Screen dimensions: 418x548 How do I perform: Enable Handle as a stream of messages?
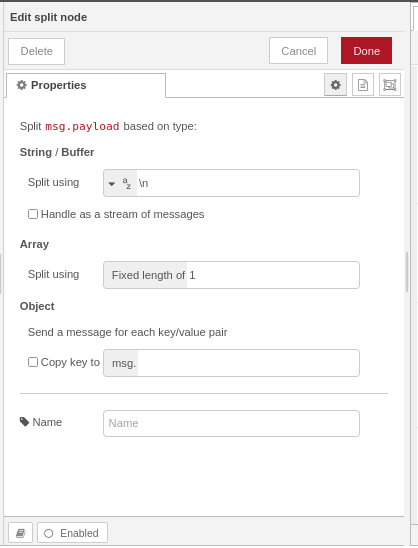point(33,214)
